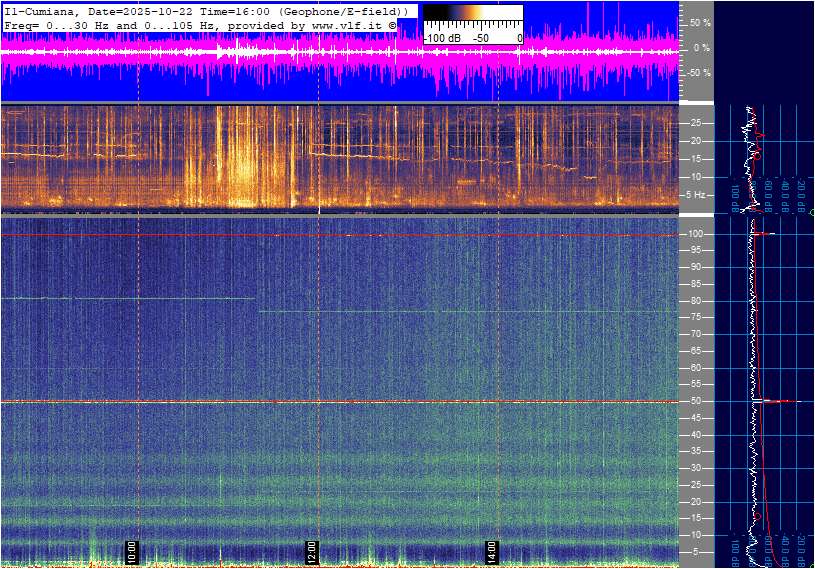Click the 12:00 time marker label

click(x=311, y=551)
